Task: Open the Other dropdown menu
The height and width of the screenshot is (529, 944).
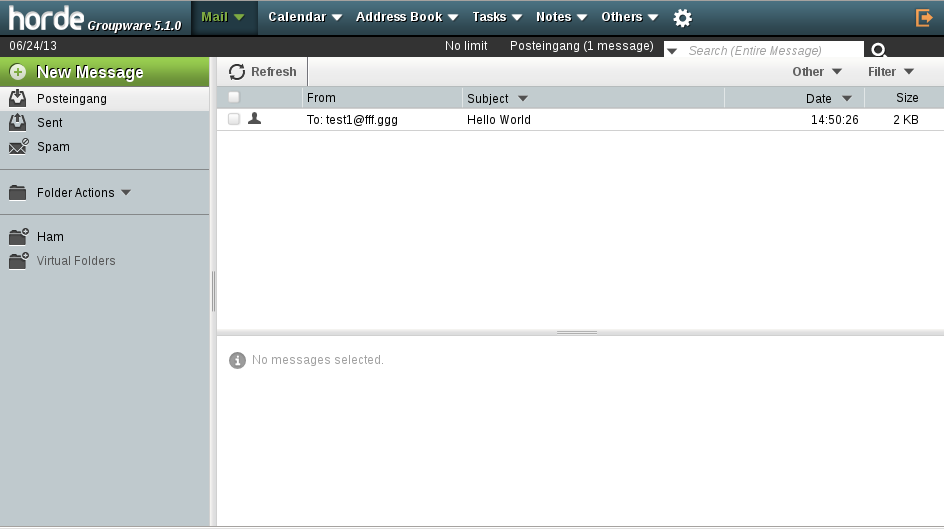Action: coord(816,72)
